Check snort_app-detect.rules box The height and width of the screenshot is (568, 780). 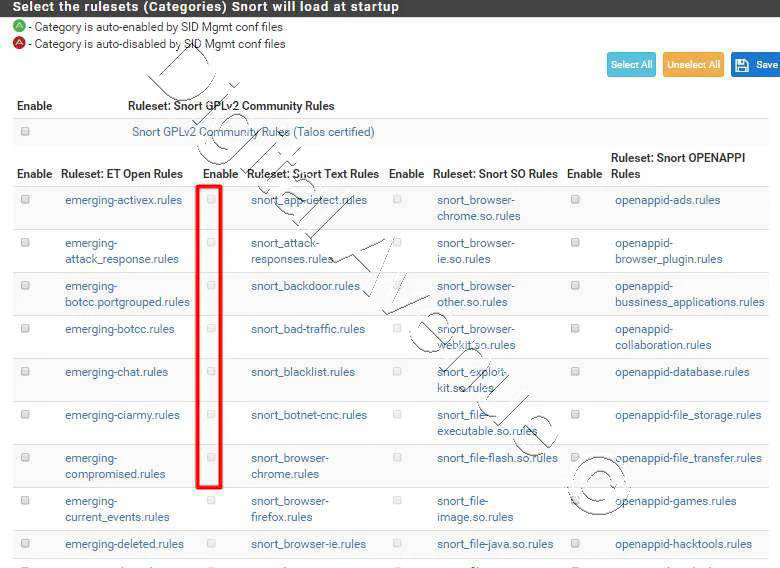point(211,199)
